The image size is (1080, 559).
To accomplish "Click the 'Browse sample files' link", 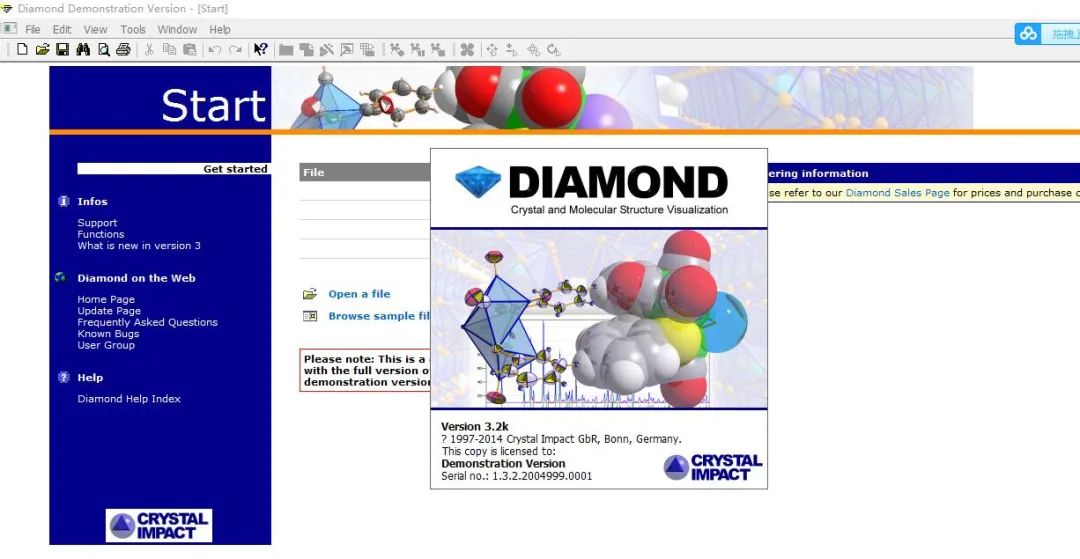I will 379,316.
